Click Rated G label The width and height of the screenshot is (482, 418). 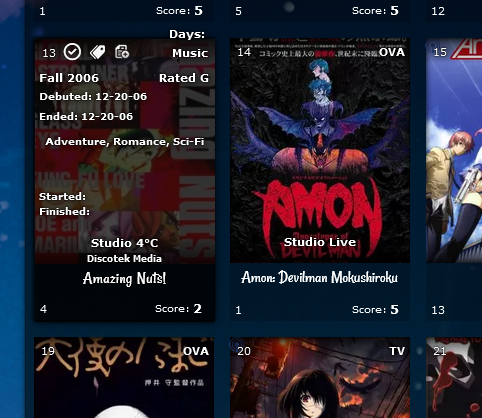coord(184,78)
